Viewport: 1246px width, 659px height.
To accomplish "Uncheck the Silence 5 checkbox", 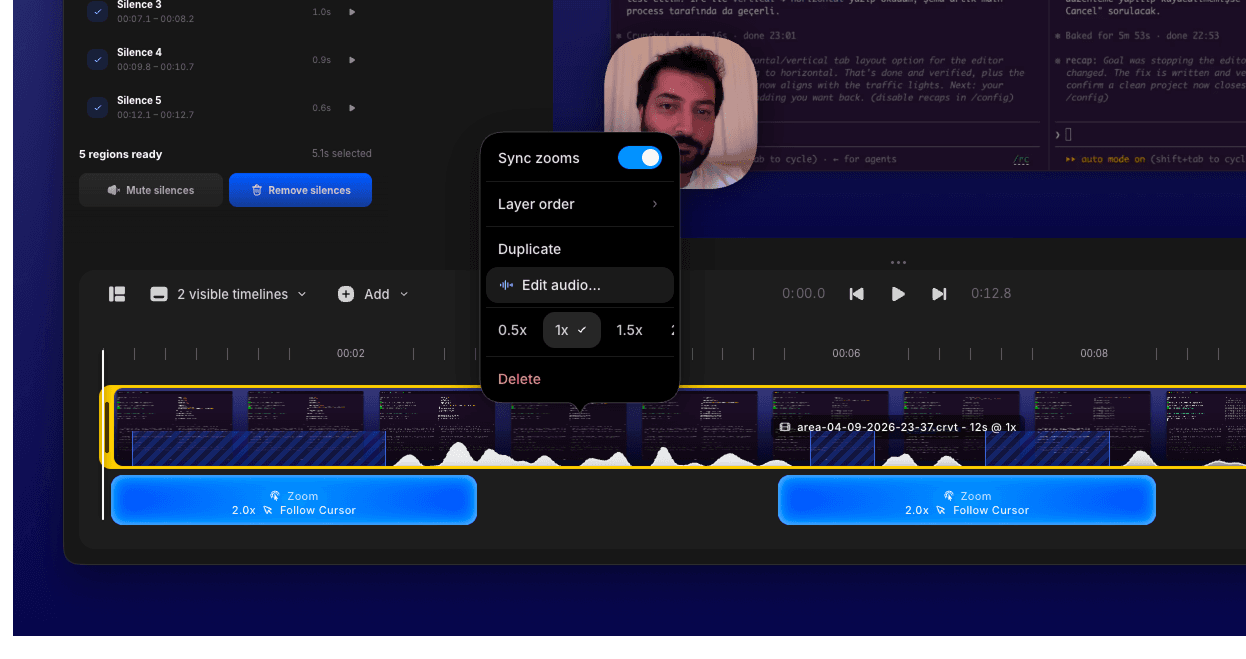I will coord(97,107).
